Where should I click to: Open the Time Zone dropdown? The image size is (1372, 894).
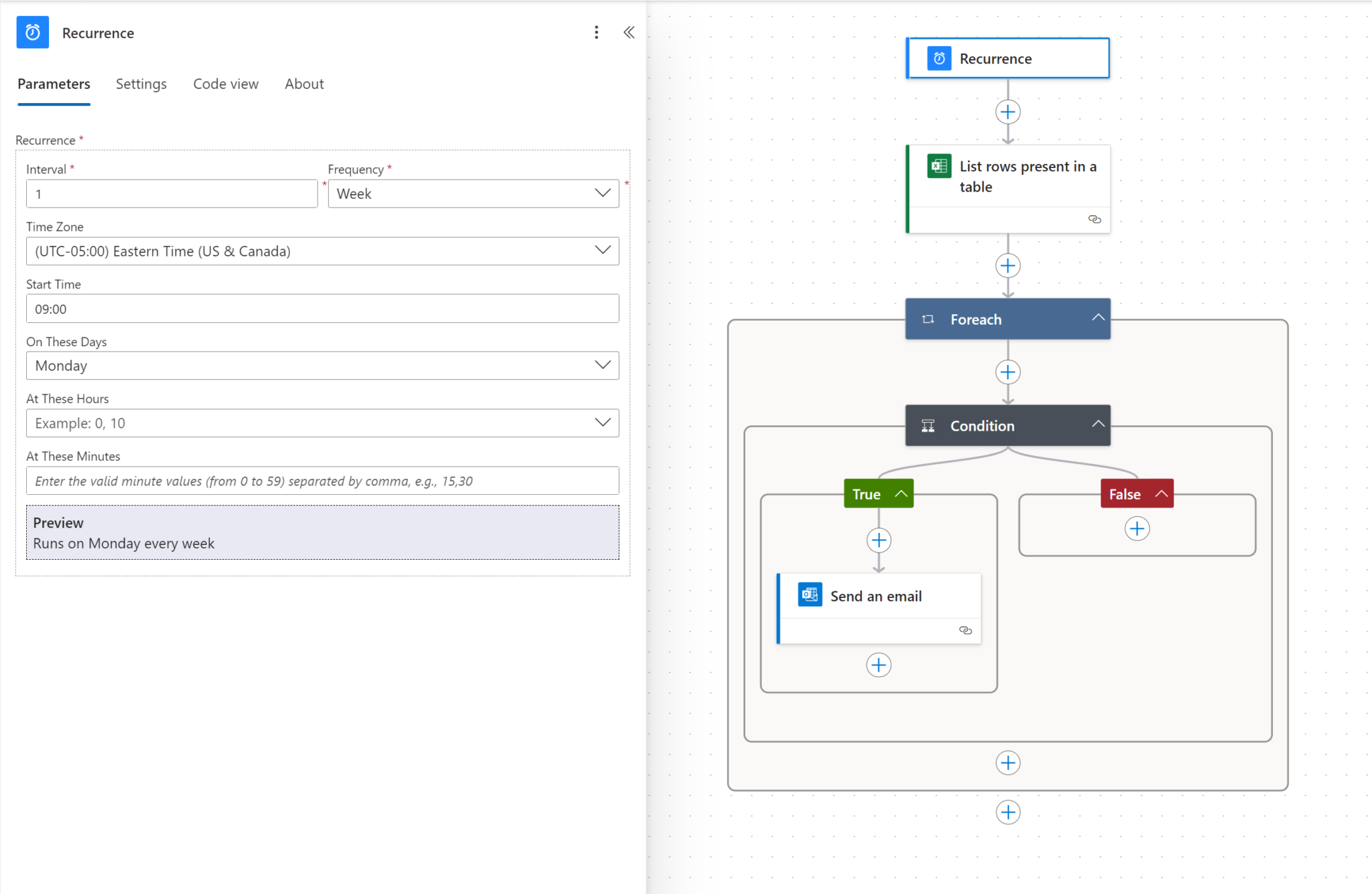click(322, 251)
